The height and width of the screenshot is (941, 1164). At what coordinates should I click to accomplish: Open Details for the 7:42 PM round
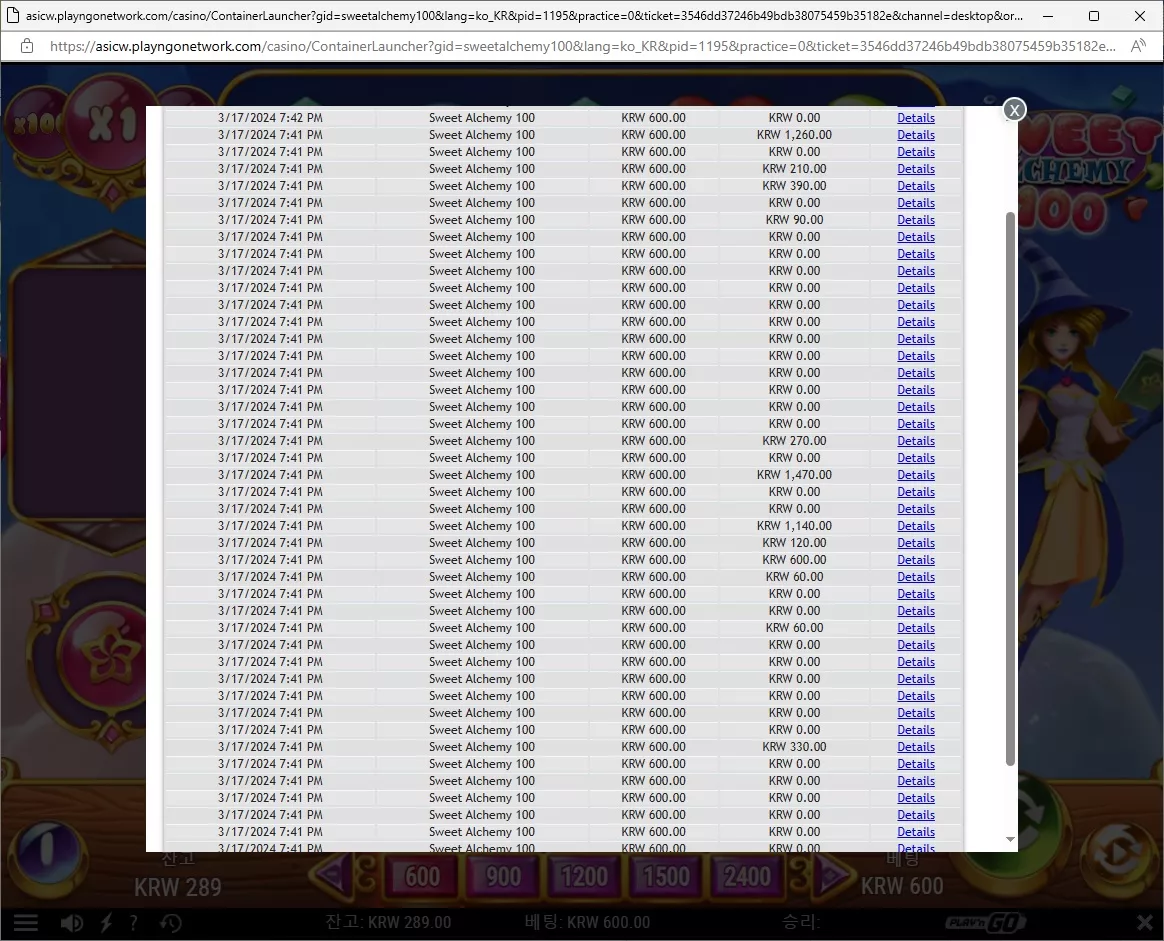pos(915,118)
